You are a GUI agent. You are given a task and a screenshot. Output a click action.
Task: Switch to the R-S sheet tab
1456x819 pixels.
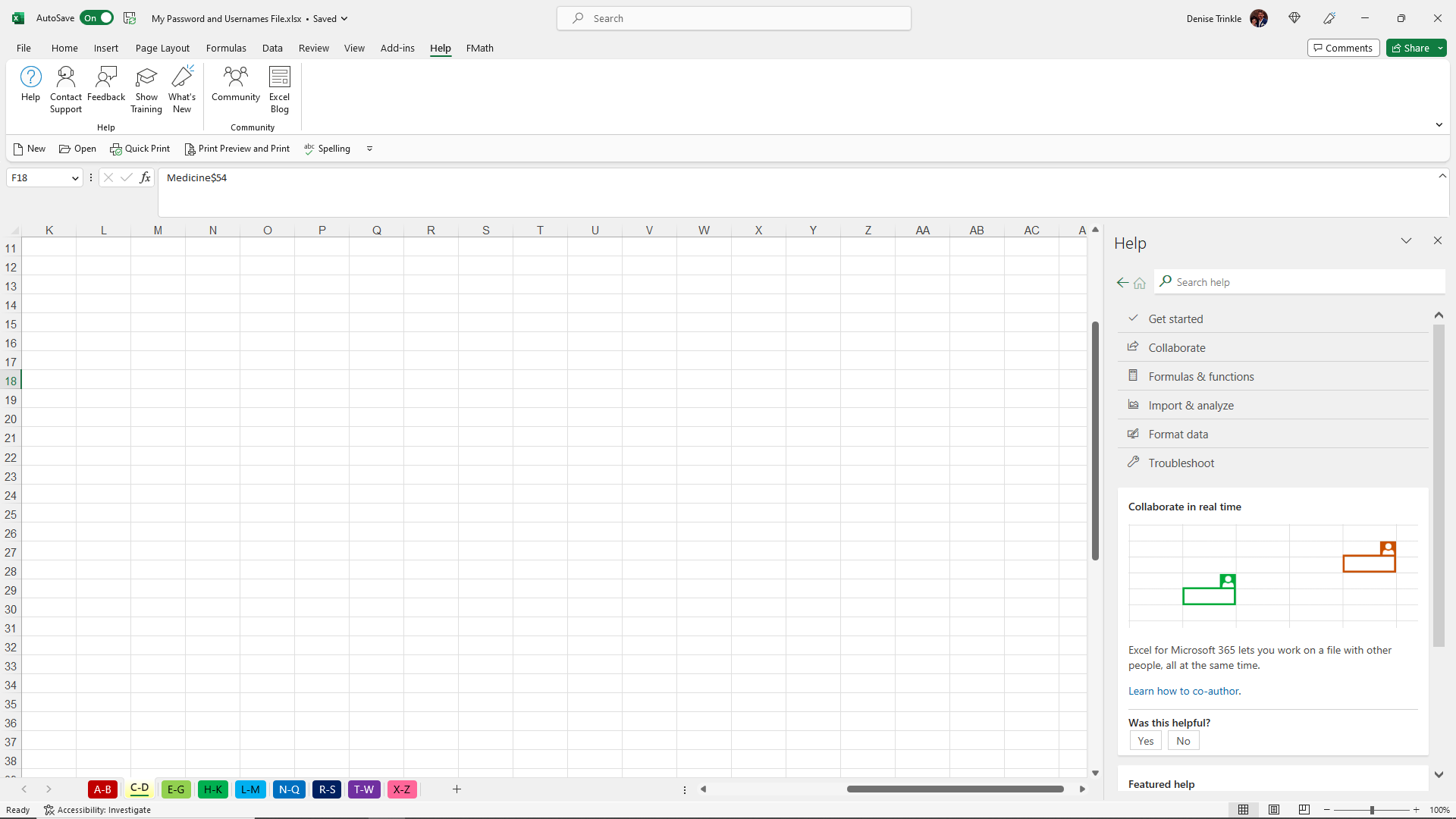327,789
